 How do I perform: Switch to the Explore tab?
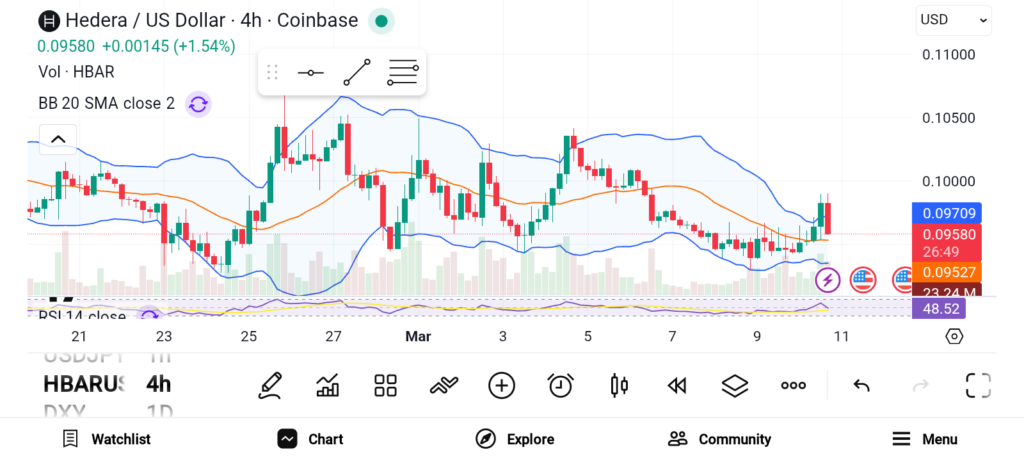tap(515, 439)
